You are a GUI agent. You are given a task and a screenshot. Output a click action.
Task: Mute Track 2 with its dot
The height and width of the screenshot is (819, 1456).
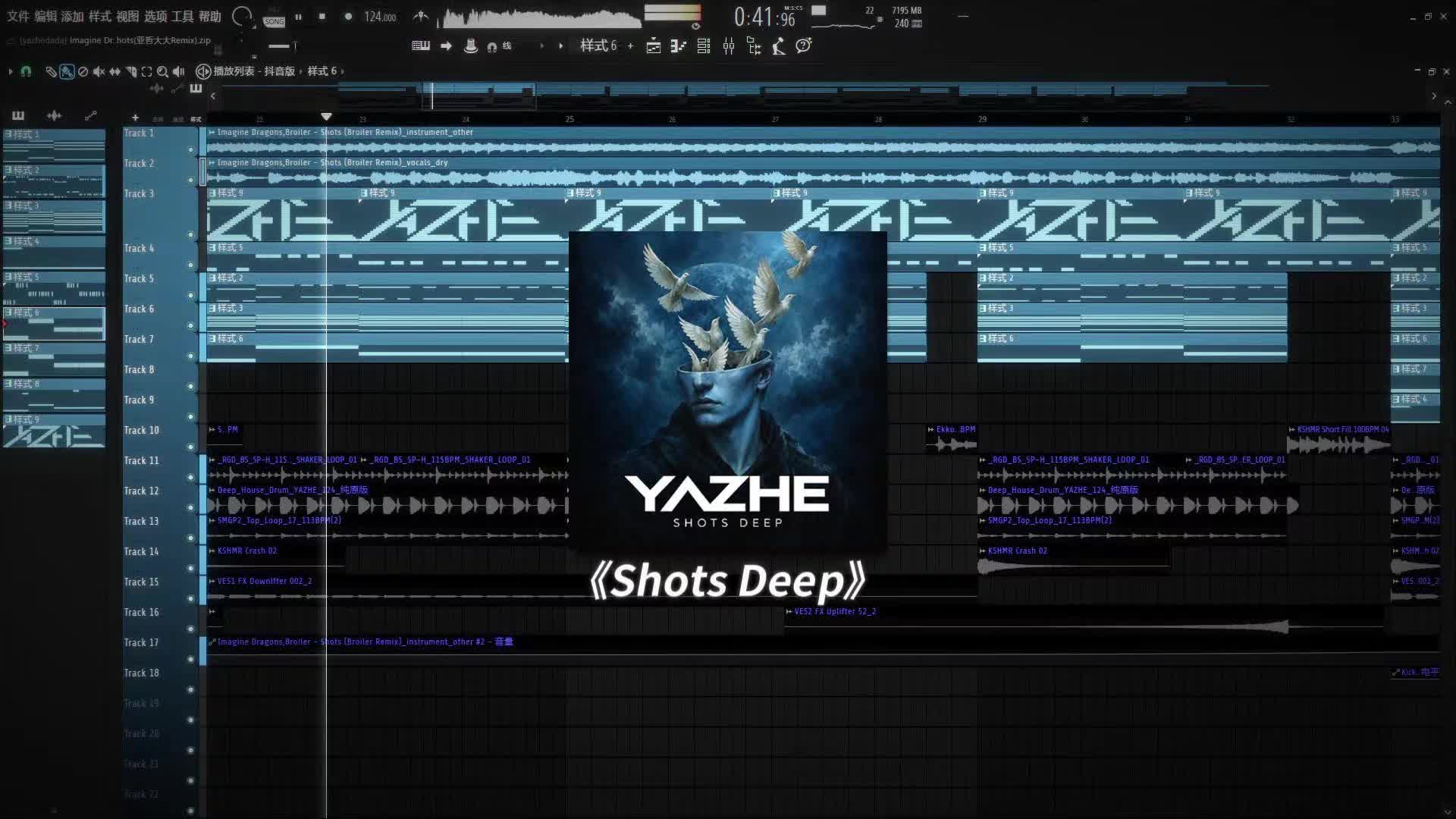pyautogui.click(x=191, y=180)
